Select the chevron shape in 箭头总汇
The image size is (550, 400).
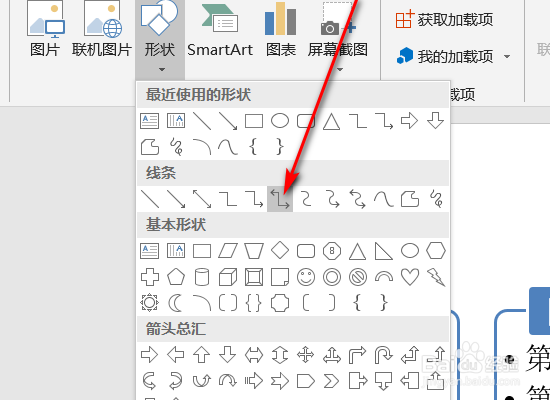332,381
